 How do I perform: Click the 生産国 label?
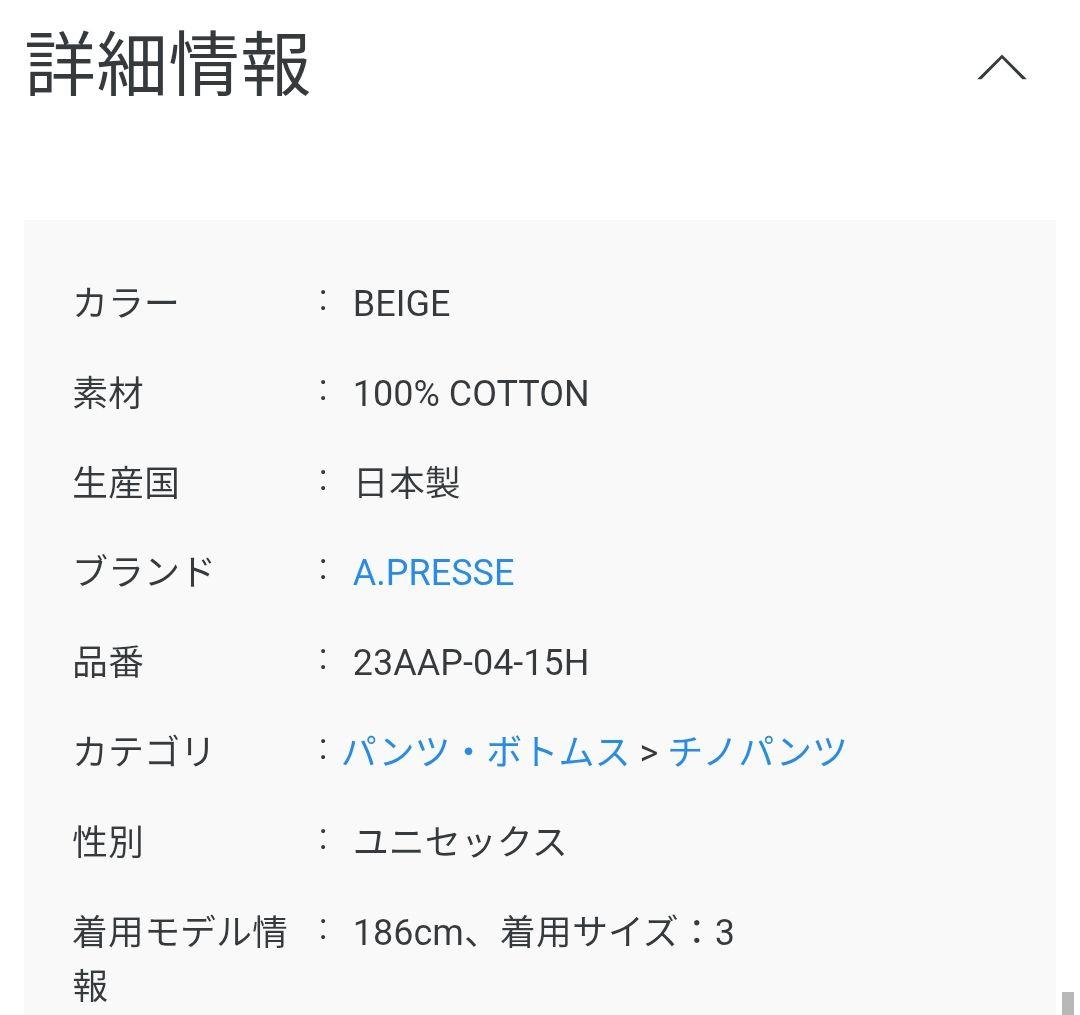(126, 483)
